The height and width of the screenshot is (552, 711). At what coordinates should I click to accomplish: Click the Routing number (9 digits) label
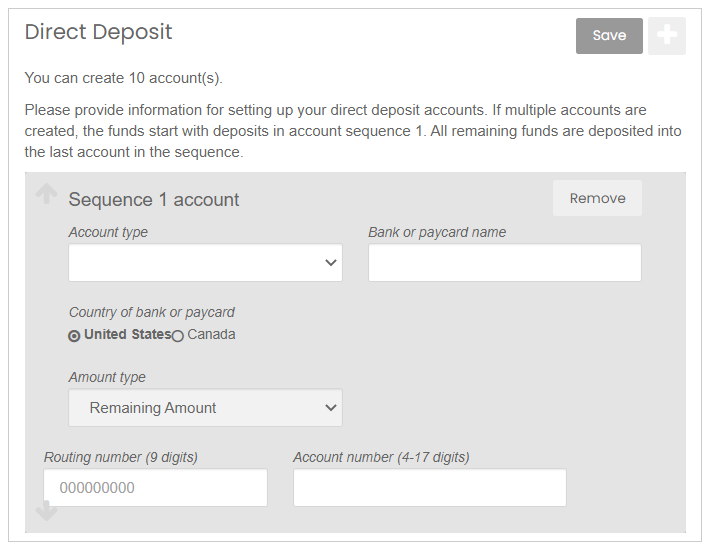[121, 457]
